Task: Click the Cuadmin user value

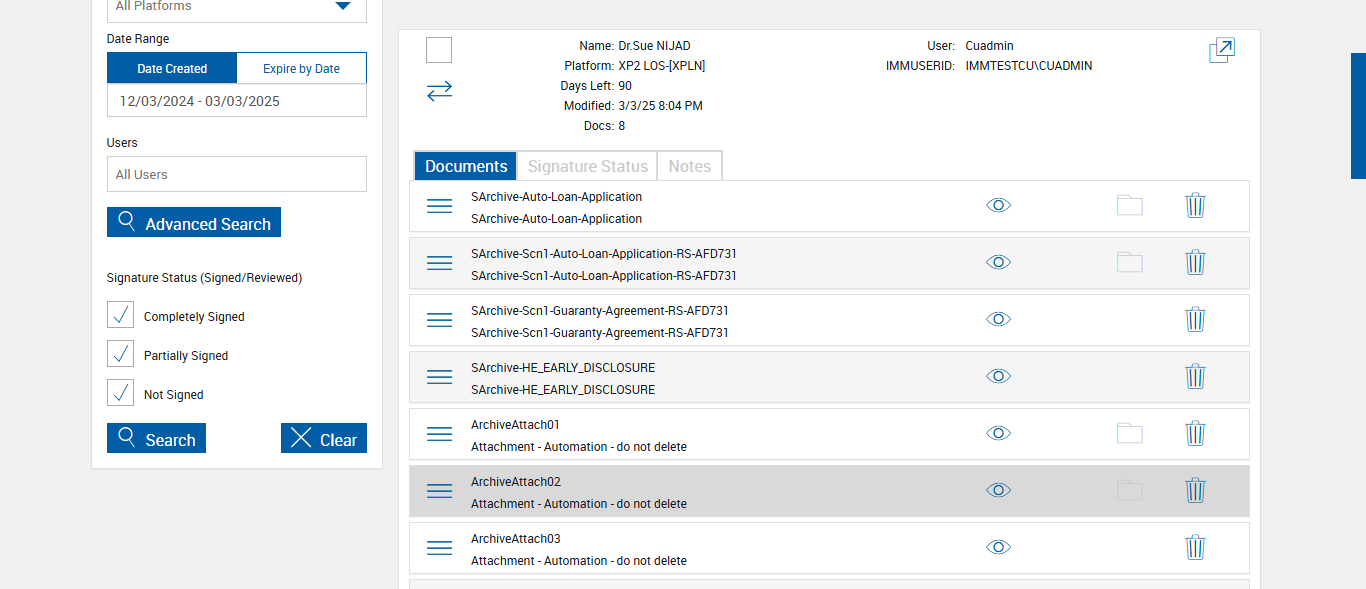Action: pos(989,46)
